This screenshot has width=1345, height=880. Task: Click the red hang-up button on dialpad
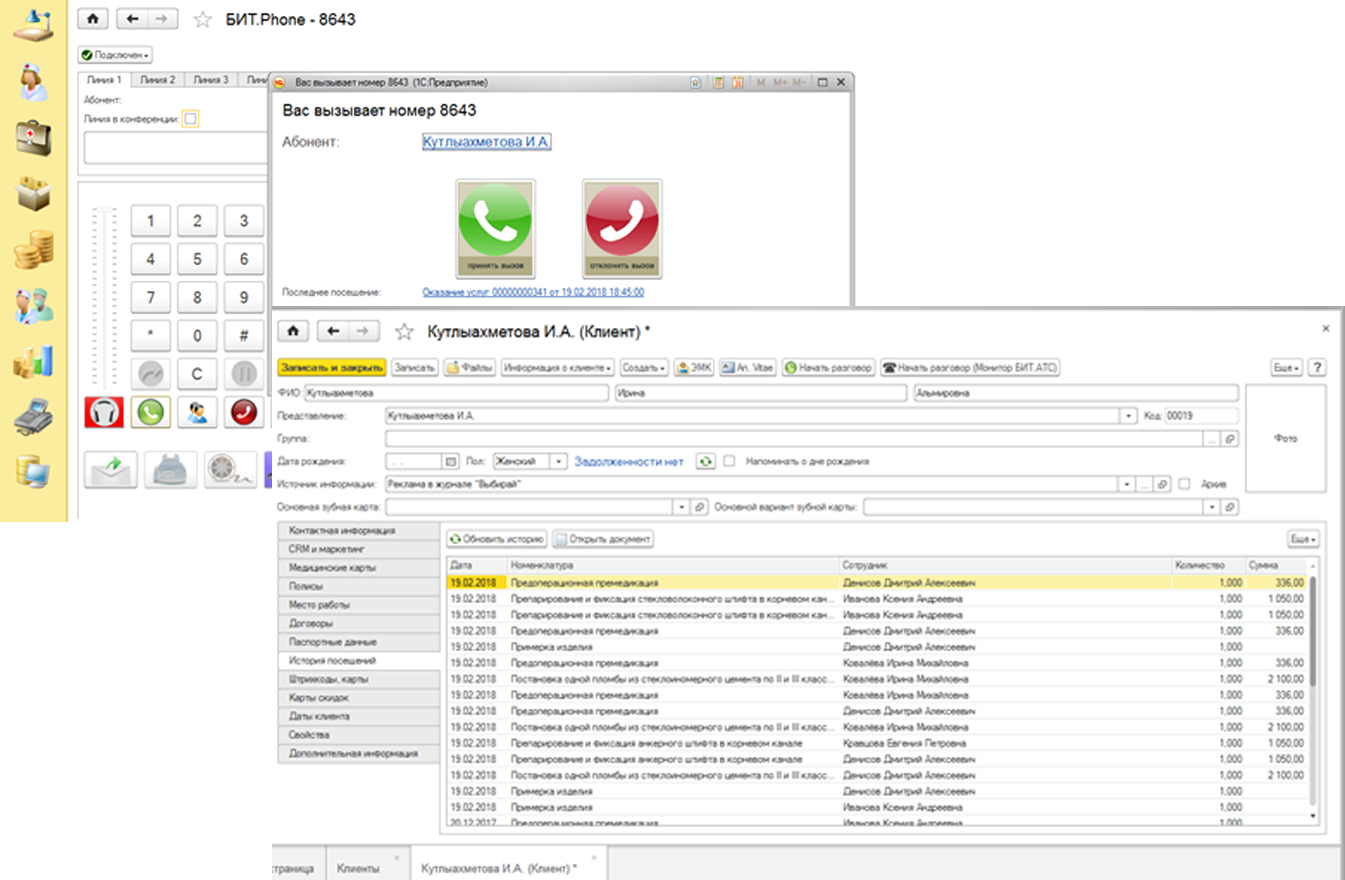[x=244, y=412]
